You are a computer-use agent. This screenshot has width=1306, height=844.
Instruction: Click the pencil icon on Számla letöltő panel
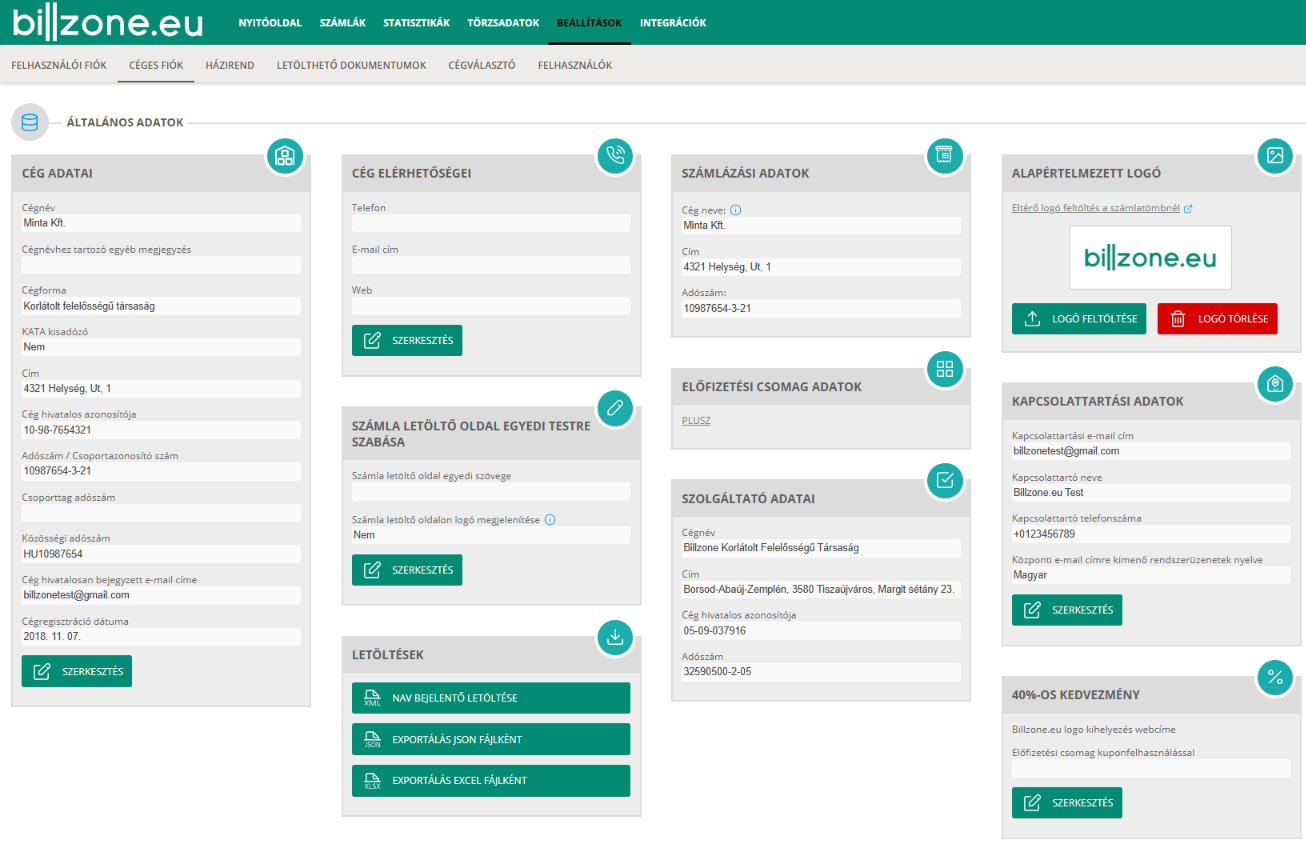click(615, 408)
